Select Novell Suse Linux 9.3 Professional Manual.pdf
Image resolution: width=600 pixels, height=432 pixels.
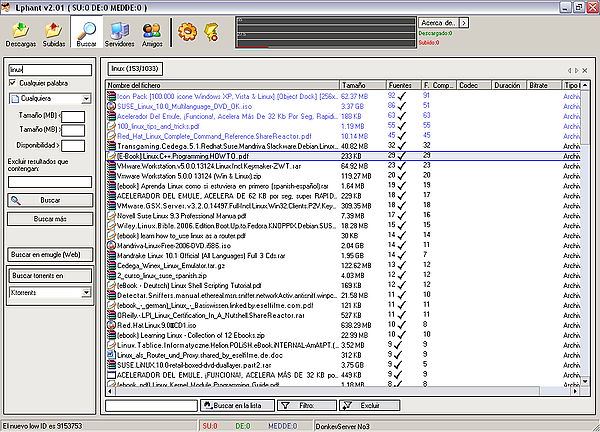click(x=343, y=216)
